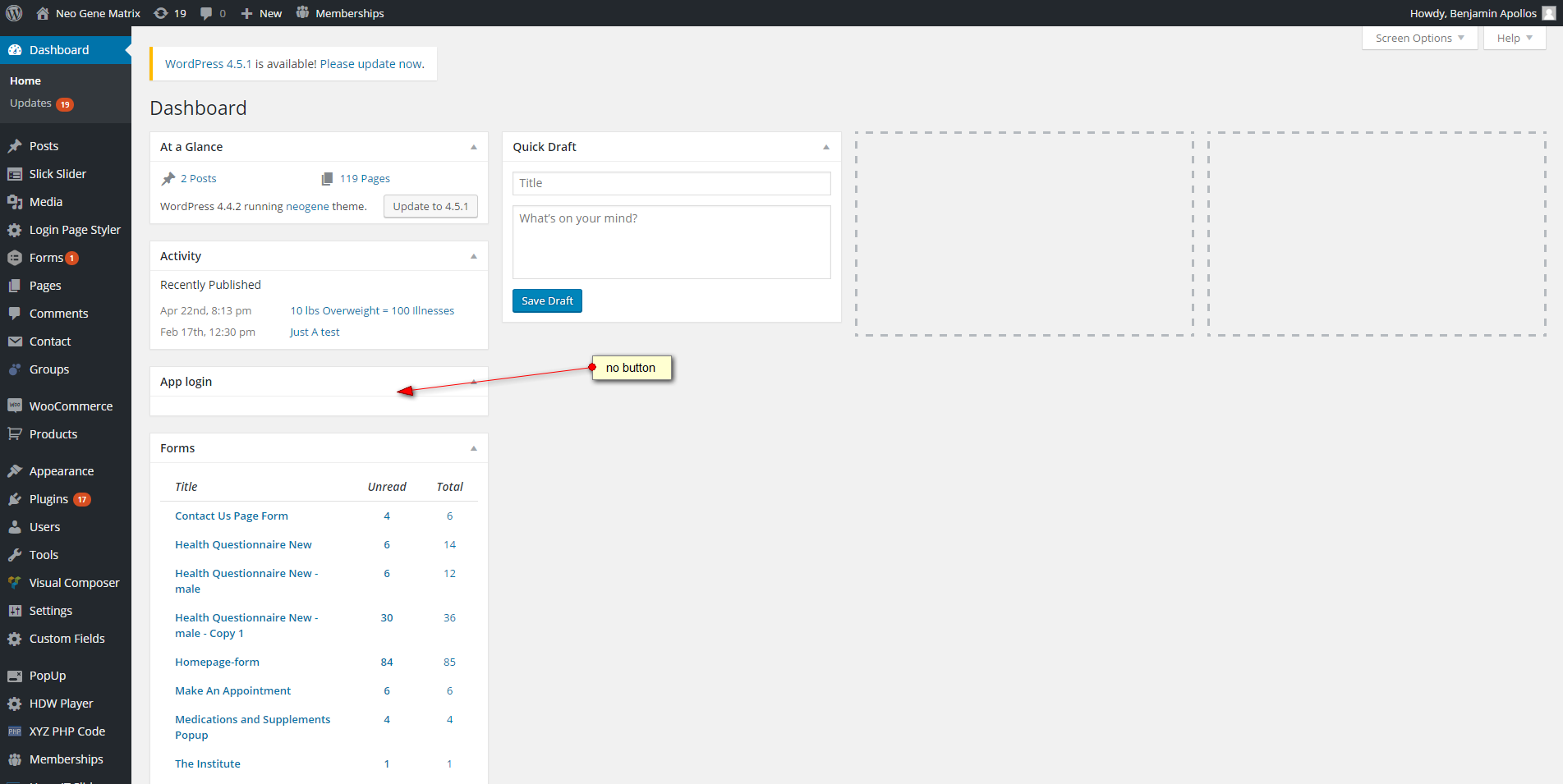Click the Products cart icon

(15, 434)
